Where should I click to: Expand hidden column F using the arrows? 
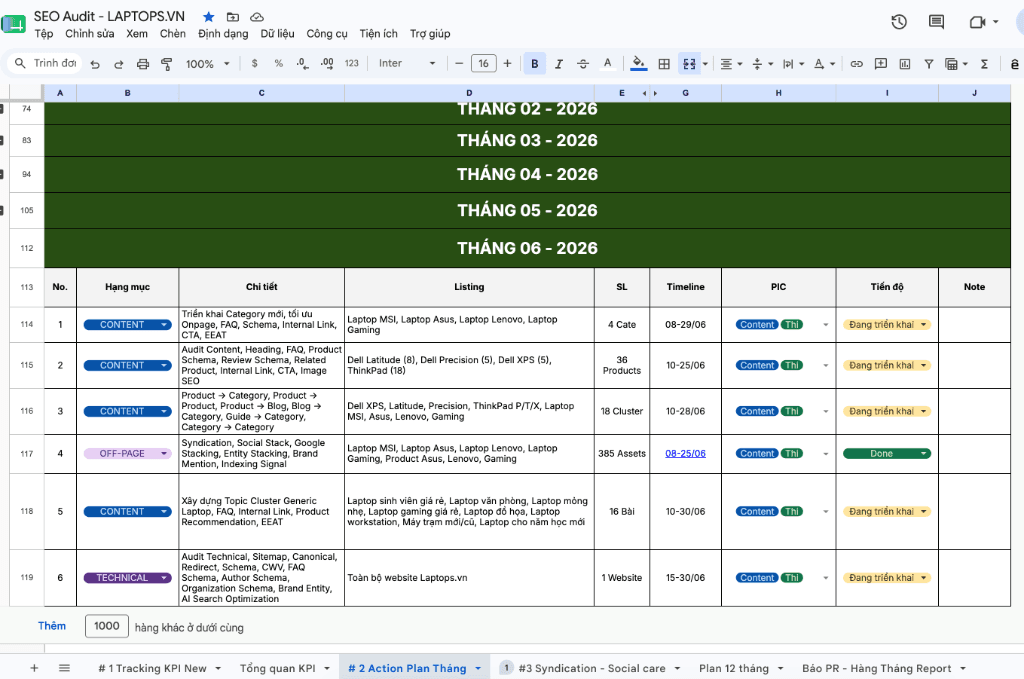[650, 93]
